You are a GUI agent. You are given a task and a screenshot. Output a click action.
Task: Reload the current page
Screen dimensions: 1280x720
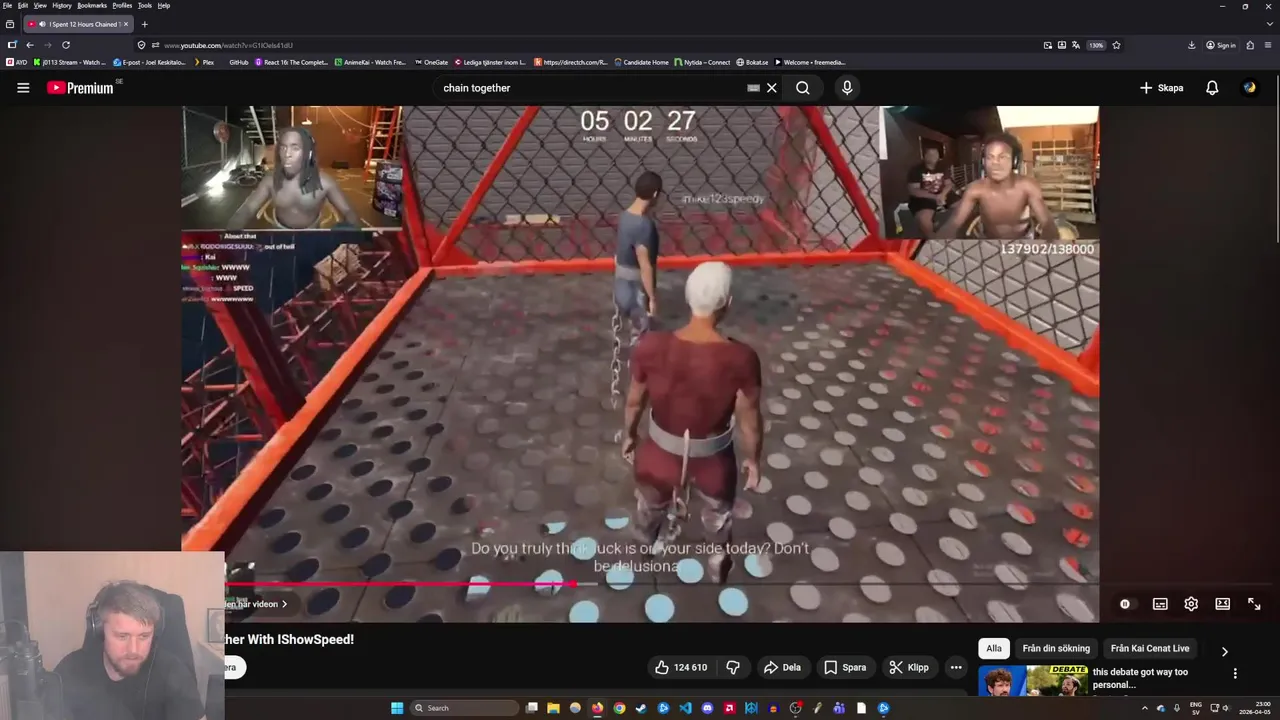pyautogui.click(x=66, y=45)
